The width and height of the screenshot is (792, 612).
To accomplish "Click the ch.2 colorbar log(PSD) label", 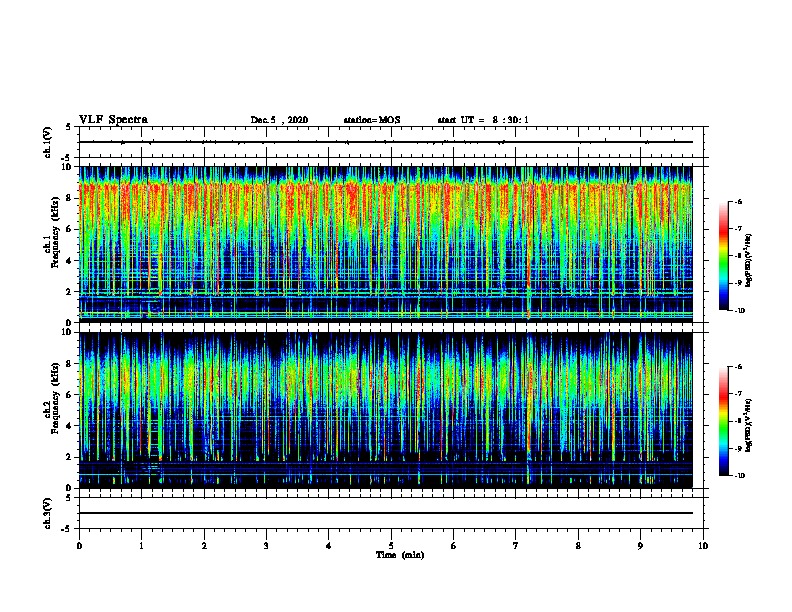I will tap(748, 425).
